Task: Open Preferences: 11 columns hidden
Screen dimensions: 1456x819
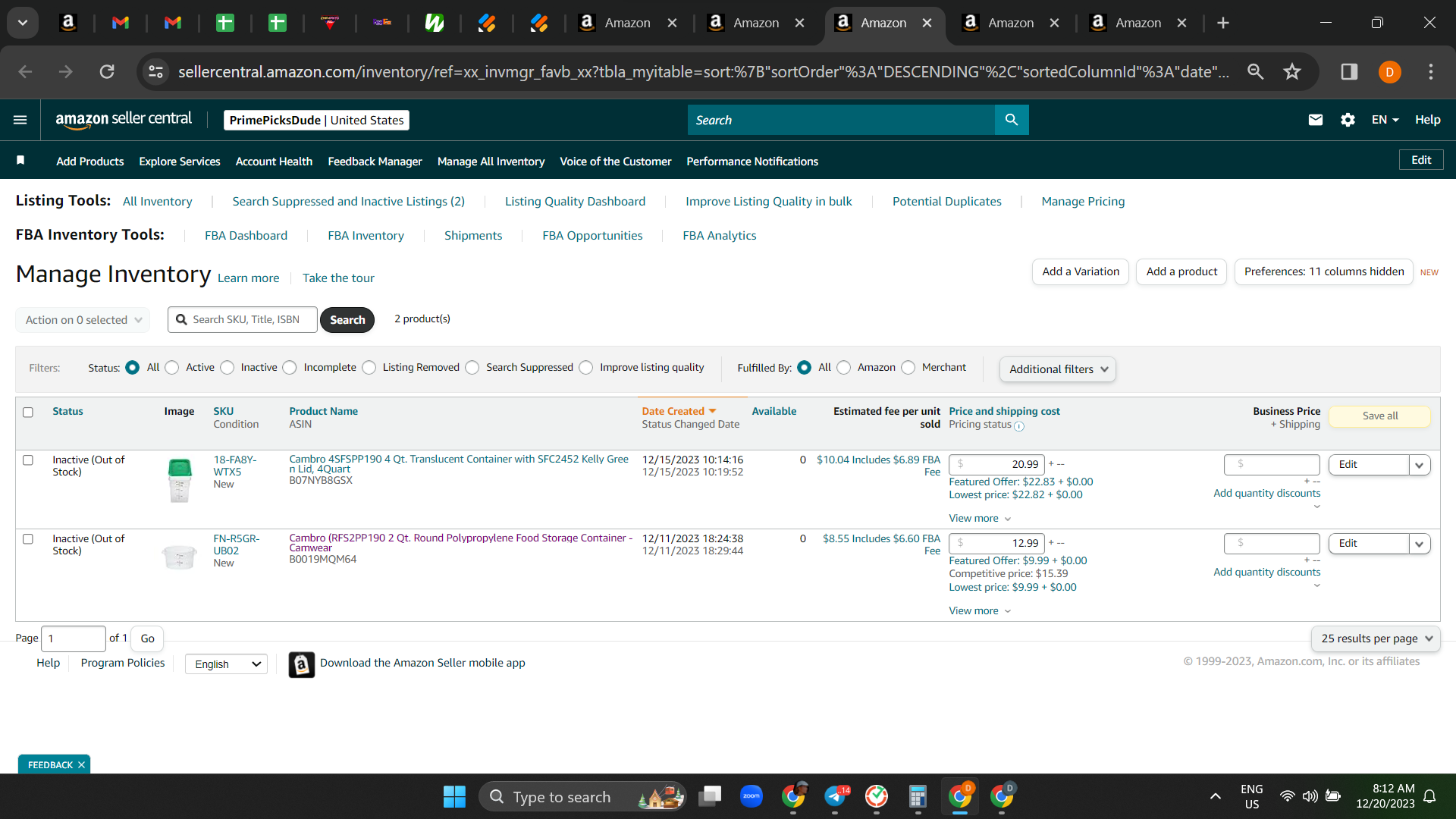Action: coord(1323,271)
